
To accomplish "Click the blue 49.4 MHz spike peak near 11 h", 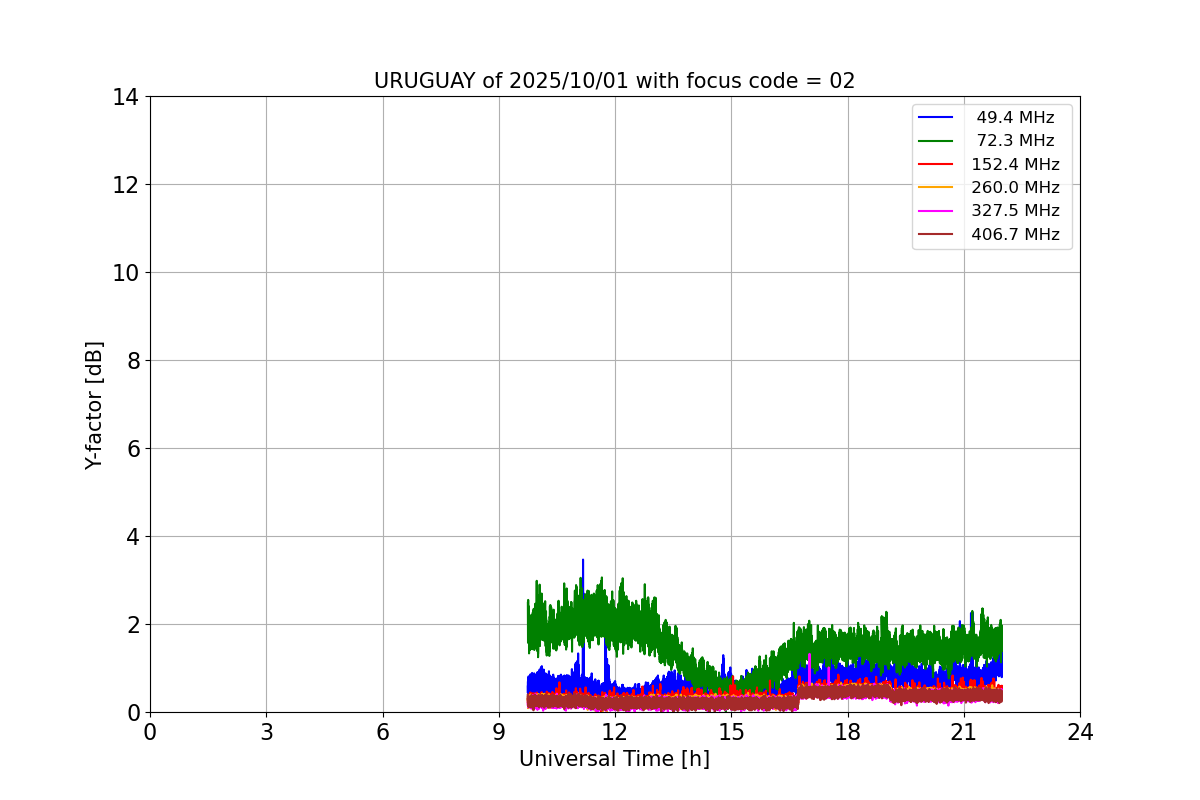I will click(x=583, y=562).
